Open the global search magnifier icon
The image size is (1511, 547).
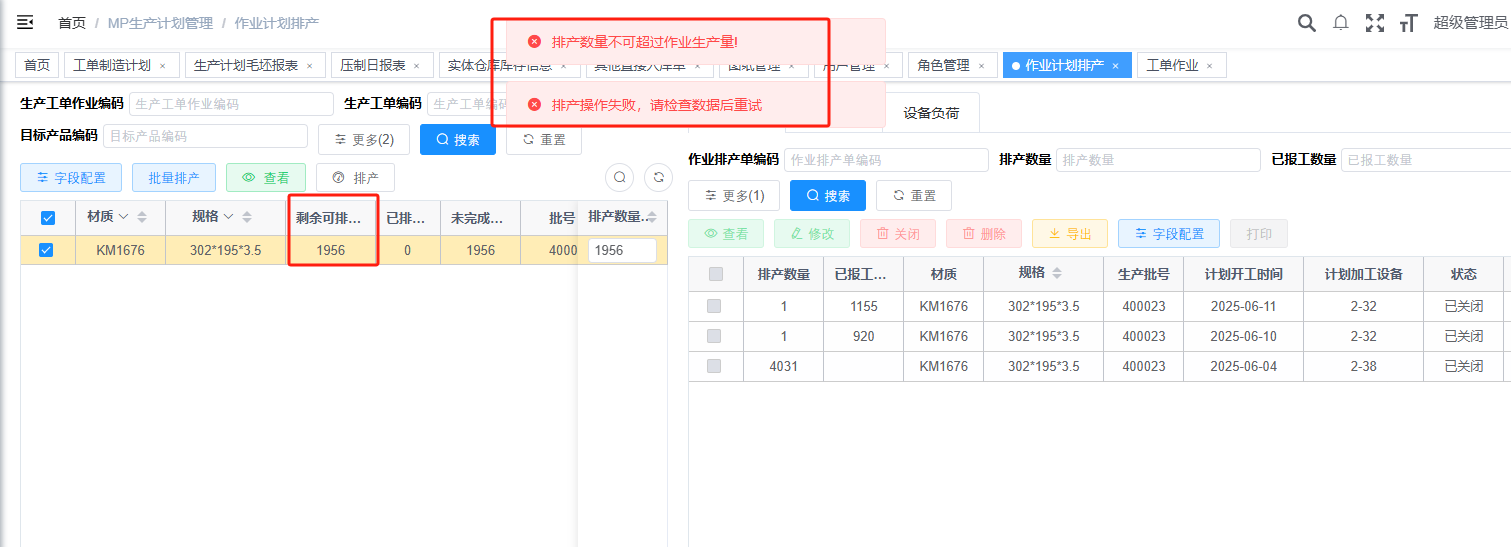tap(1306, 22)
